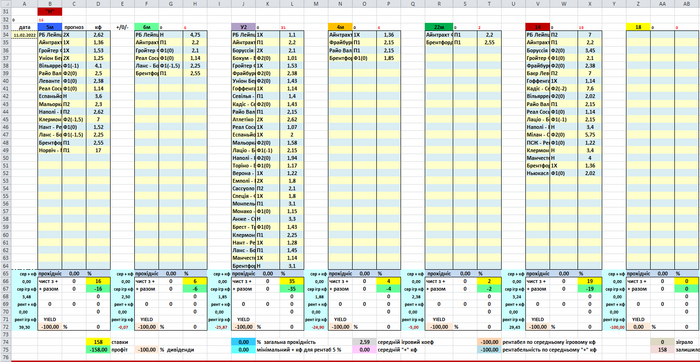
Task: Click the '+/0/-' header cell
Action: coord(122,27)
